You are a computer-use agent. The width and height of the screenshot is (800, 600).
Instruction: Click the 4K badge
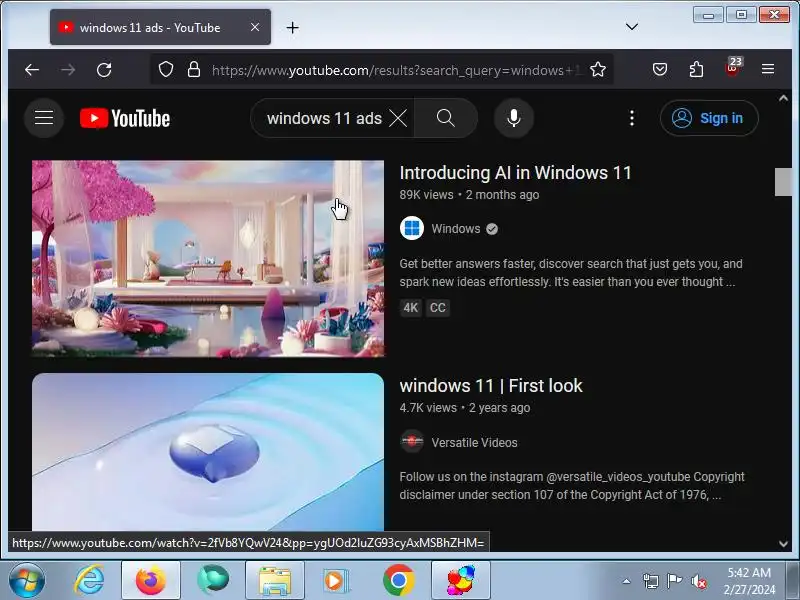[411, 308]
